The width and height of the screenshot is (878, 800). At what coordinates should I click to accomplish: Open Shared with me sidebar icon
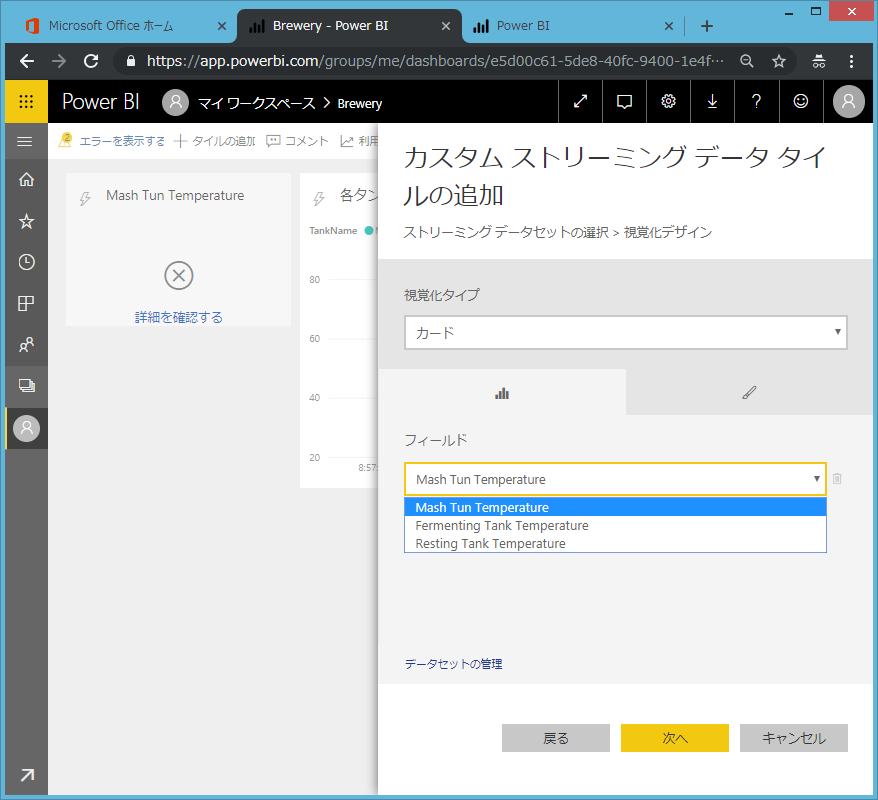pos(26,344)
